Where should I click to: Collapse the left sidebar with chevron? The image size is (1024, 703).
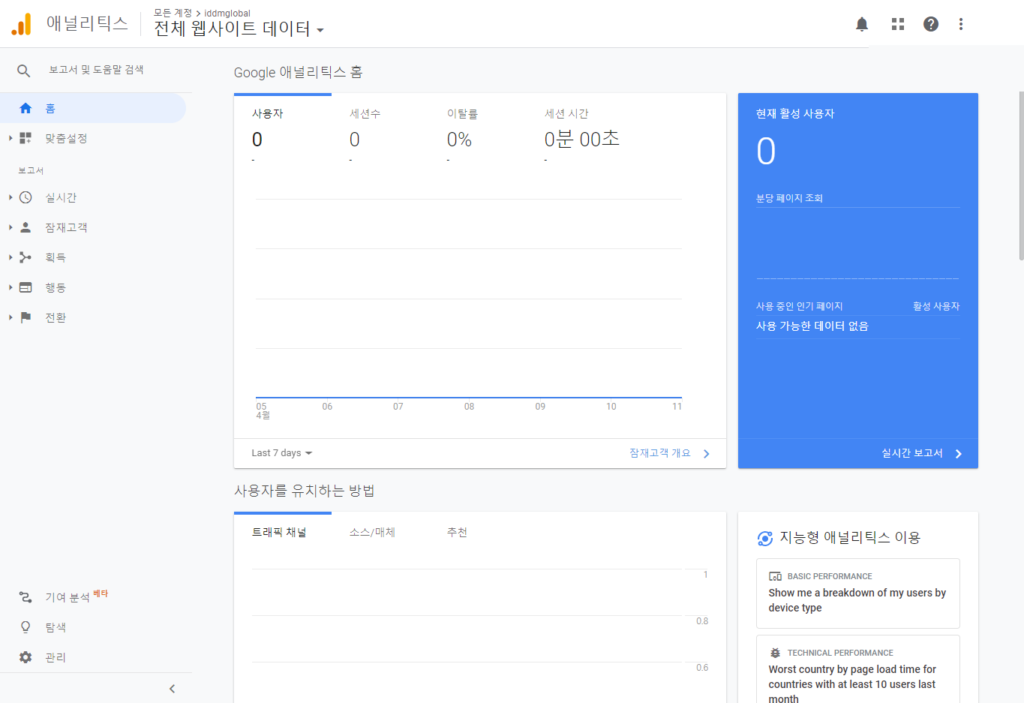pos(172,688)
